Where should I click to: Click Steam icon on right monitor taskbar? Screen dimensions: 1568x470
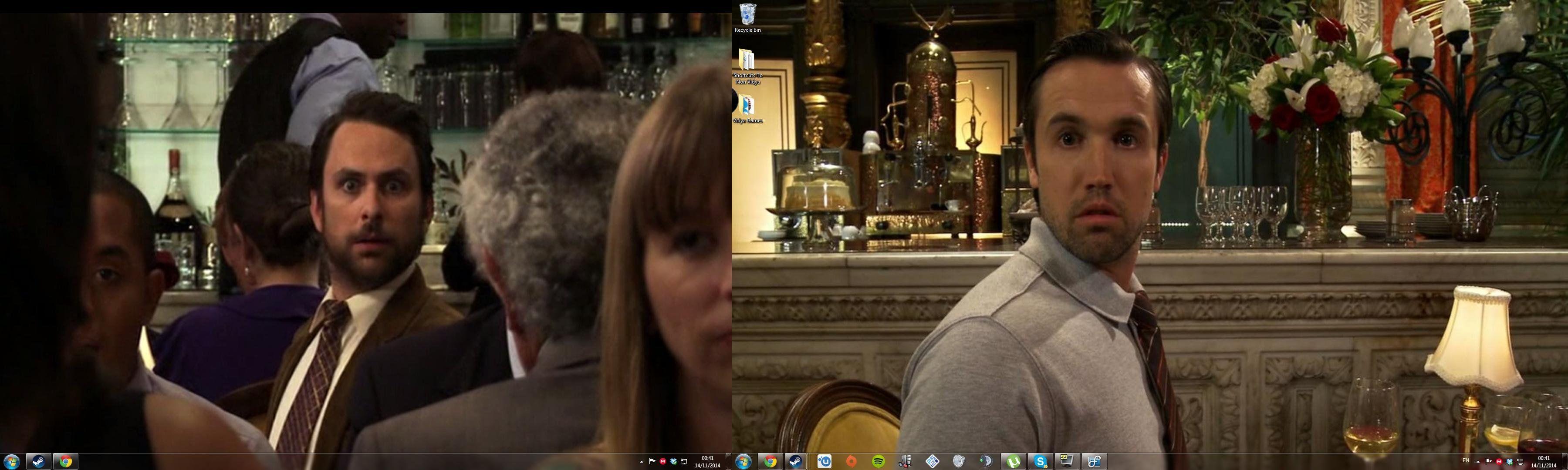(x=796, y=461)
